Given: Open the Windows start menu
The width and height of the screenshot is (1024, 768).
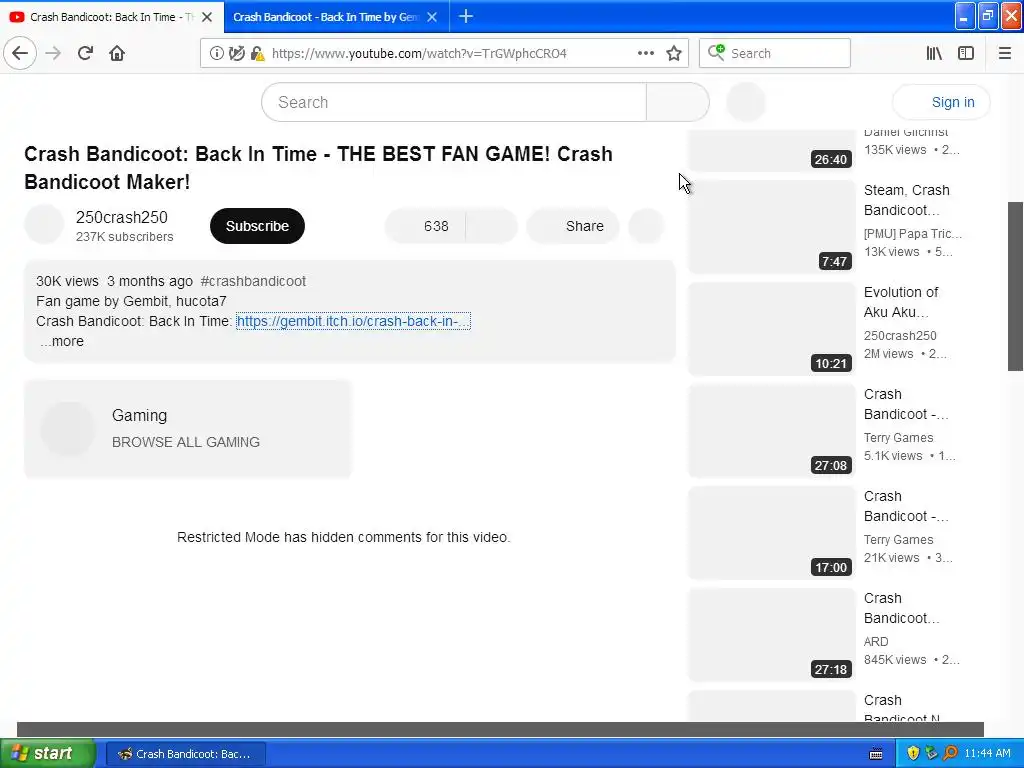Looking at the screenshot, I should click(47, 753).
